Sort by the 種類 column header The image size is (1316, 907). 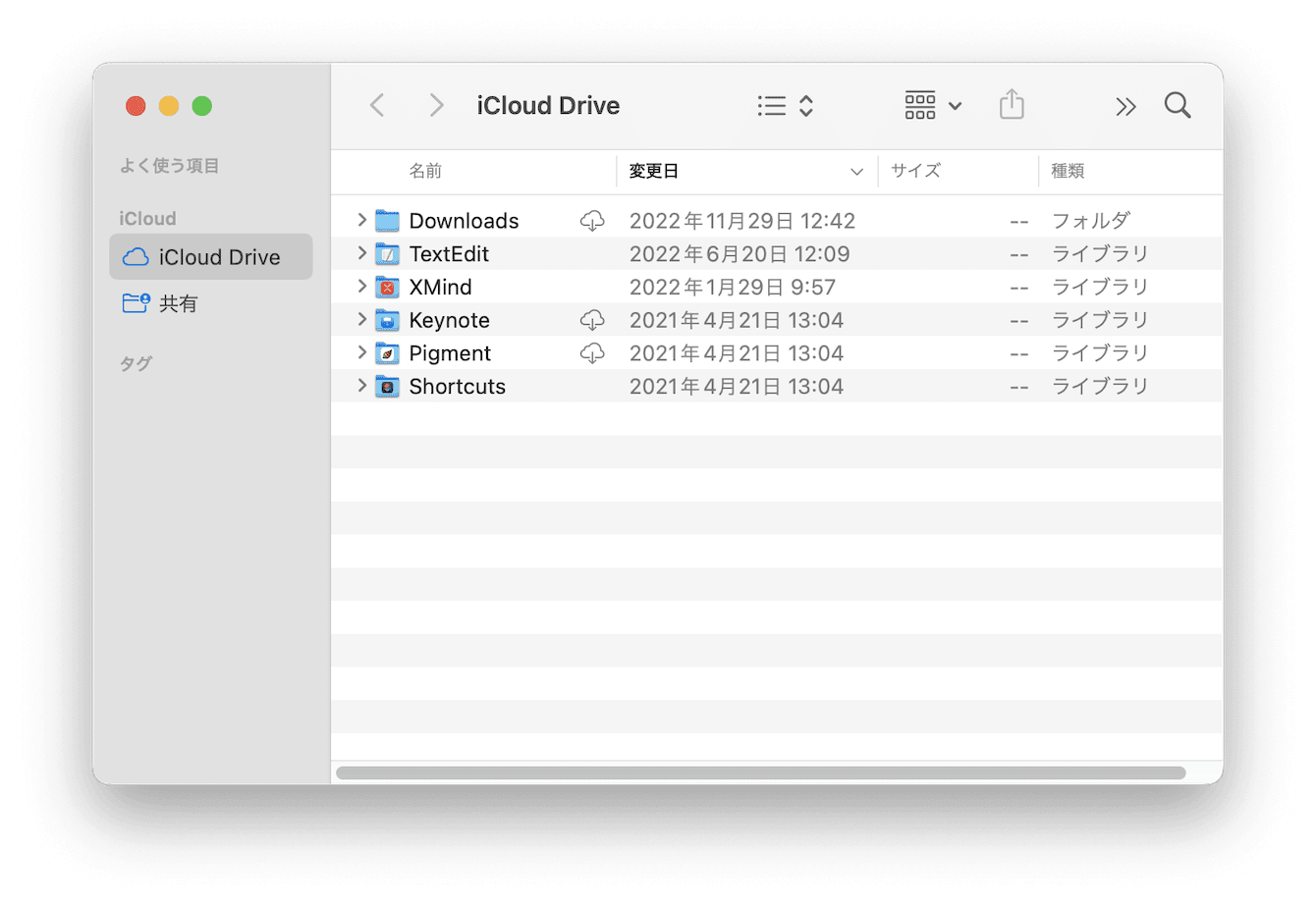point(1068,171)
